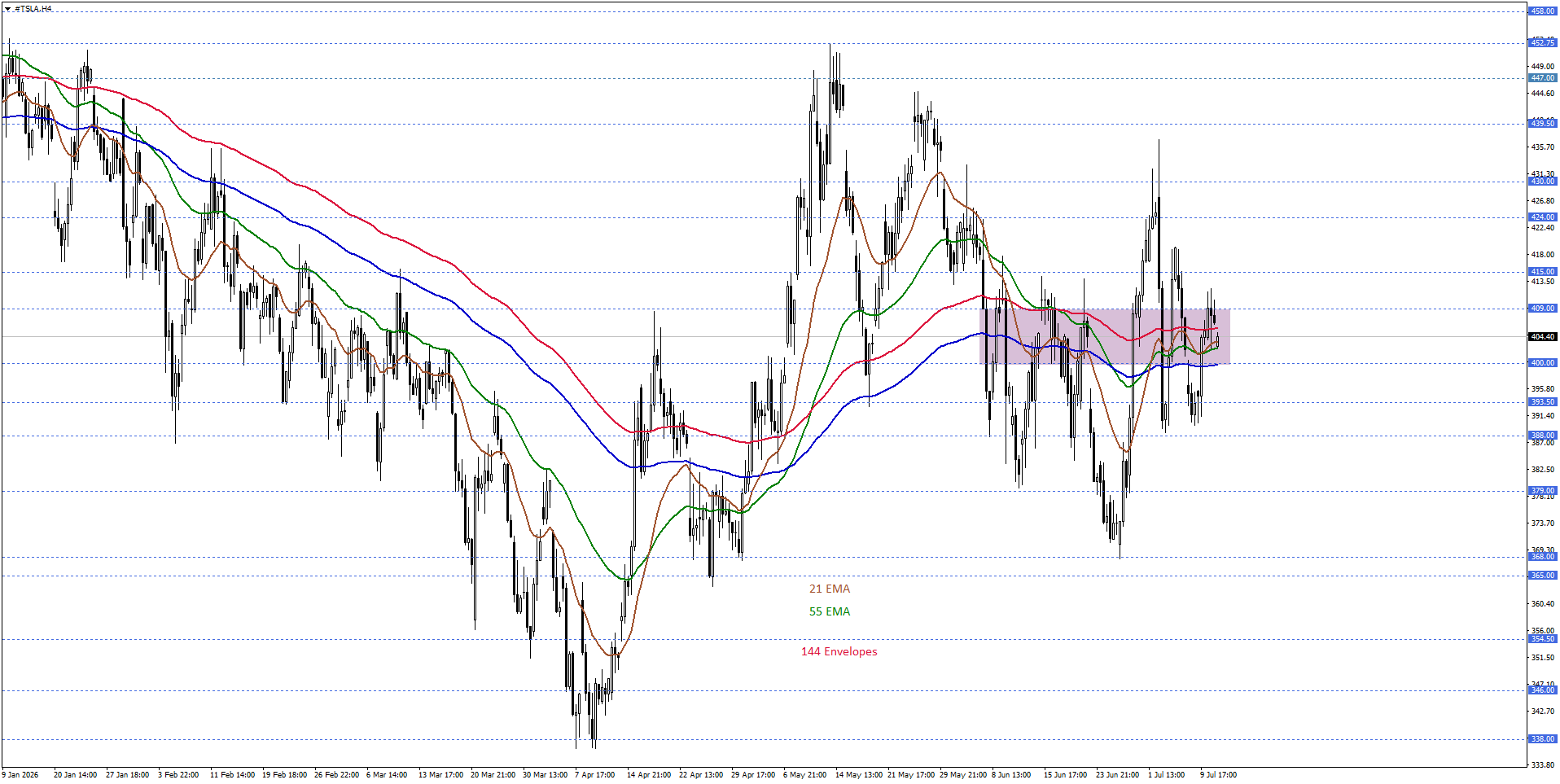Click the 333.80 price scale value
This screenshot has height=784, width=1560.
tap(1542, 765)
